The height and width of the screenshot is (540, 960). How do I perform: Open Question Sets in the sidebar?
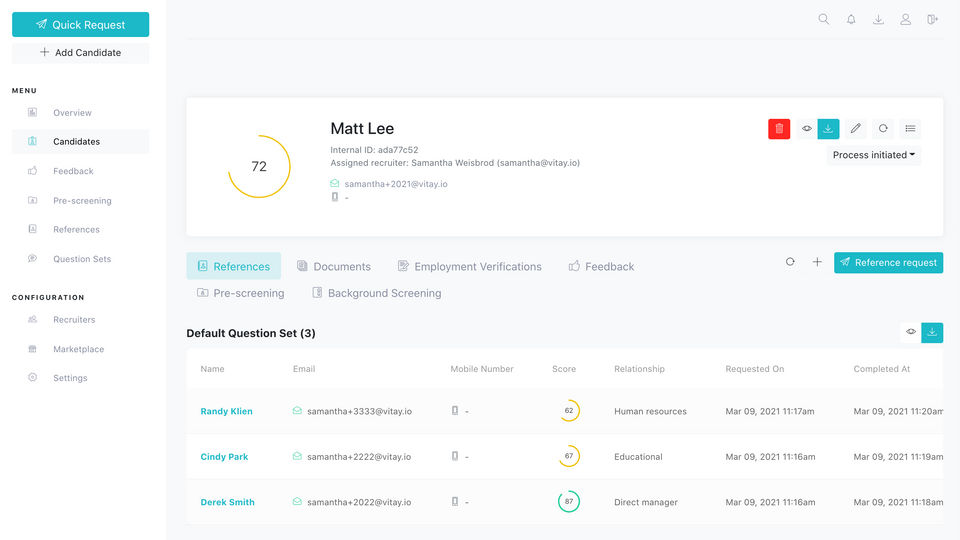[82, 259]
